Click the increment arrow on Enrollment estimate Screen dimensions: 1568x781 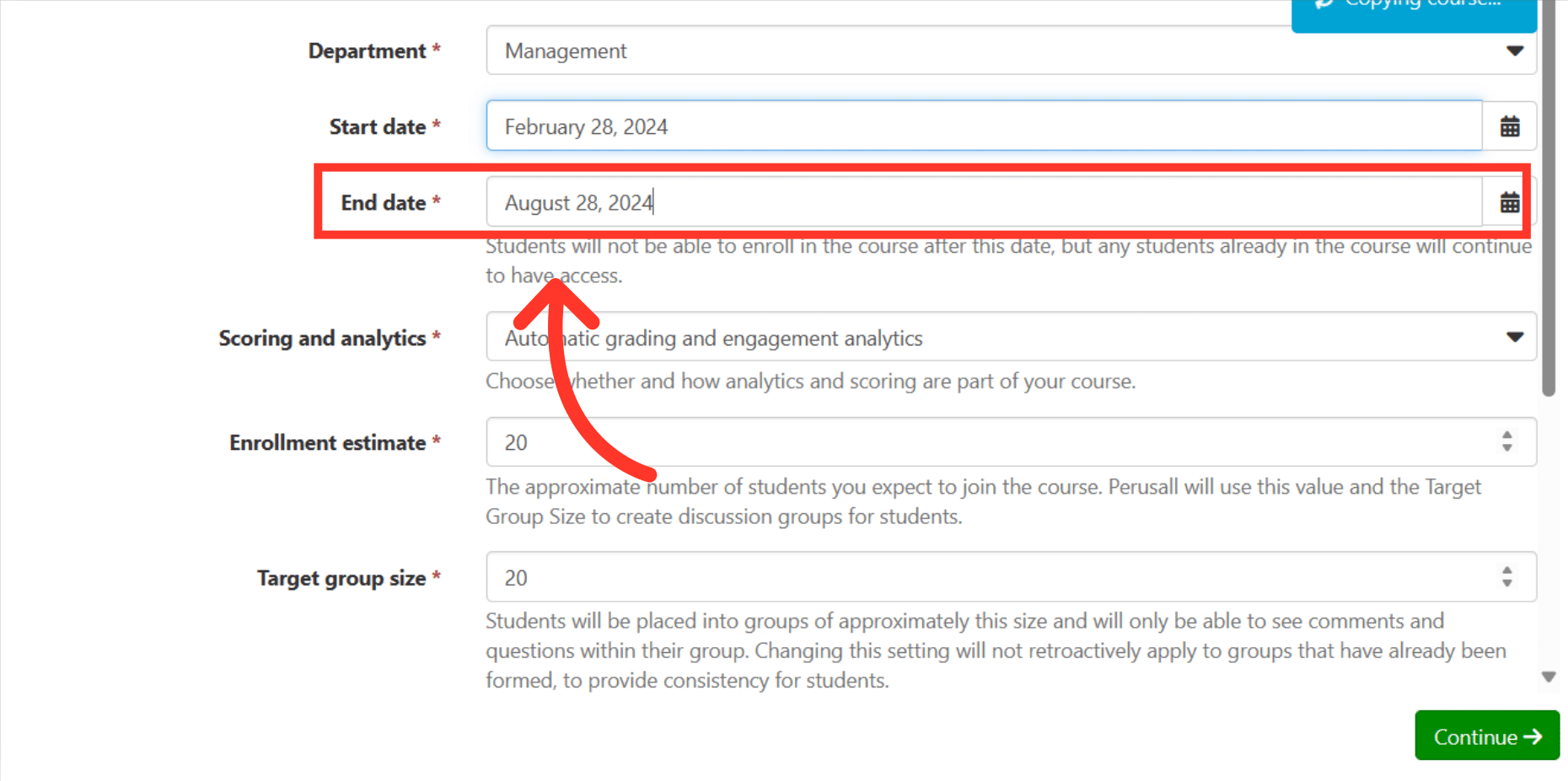point(1506,436)
